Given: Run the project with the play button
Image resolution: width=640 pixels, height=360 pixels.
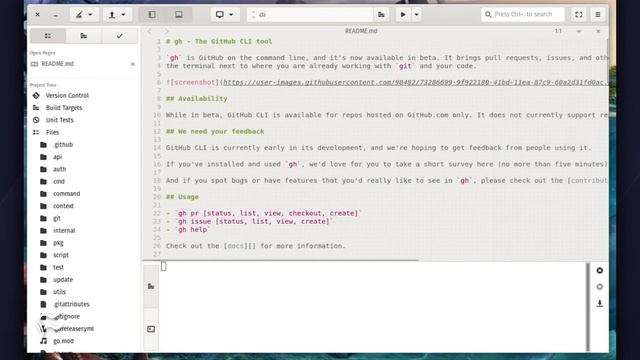Looking at the screenshot, I should click(x=403, y=15).
